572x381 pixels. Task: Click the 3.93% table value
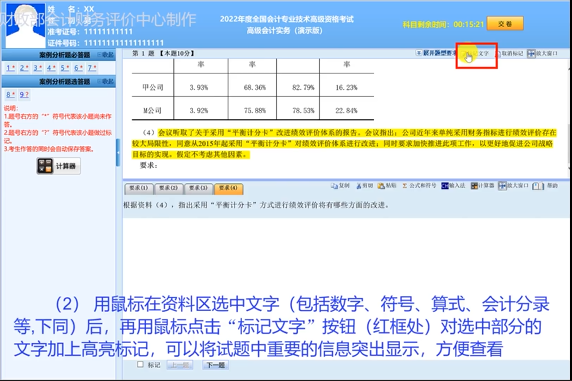point(199,88)
